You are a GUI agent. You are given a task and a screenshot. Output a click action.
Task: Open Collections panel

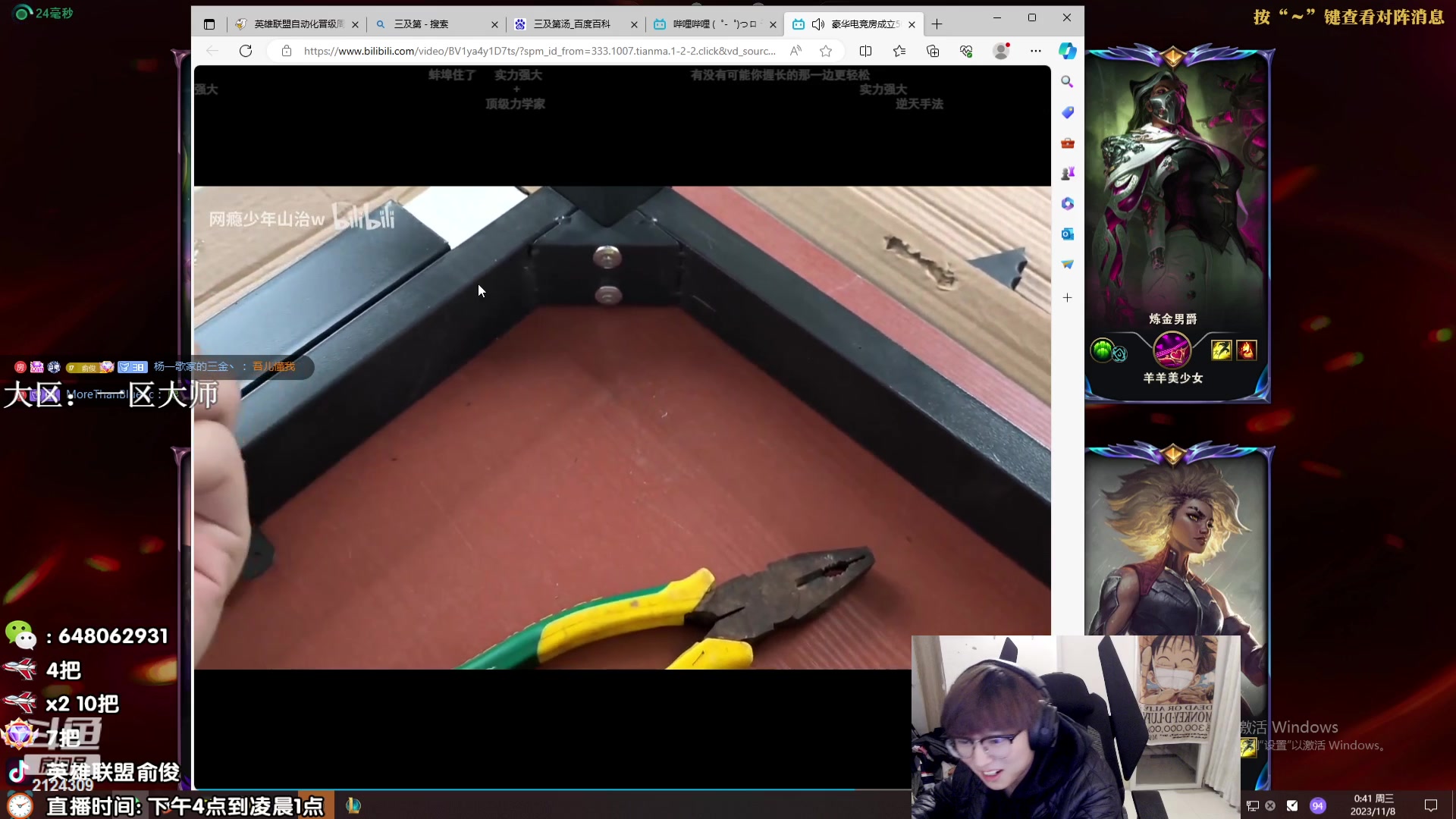coord(933,51)
